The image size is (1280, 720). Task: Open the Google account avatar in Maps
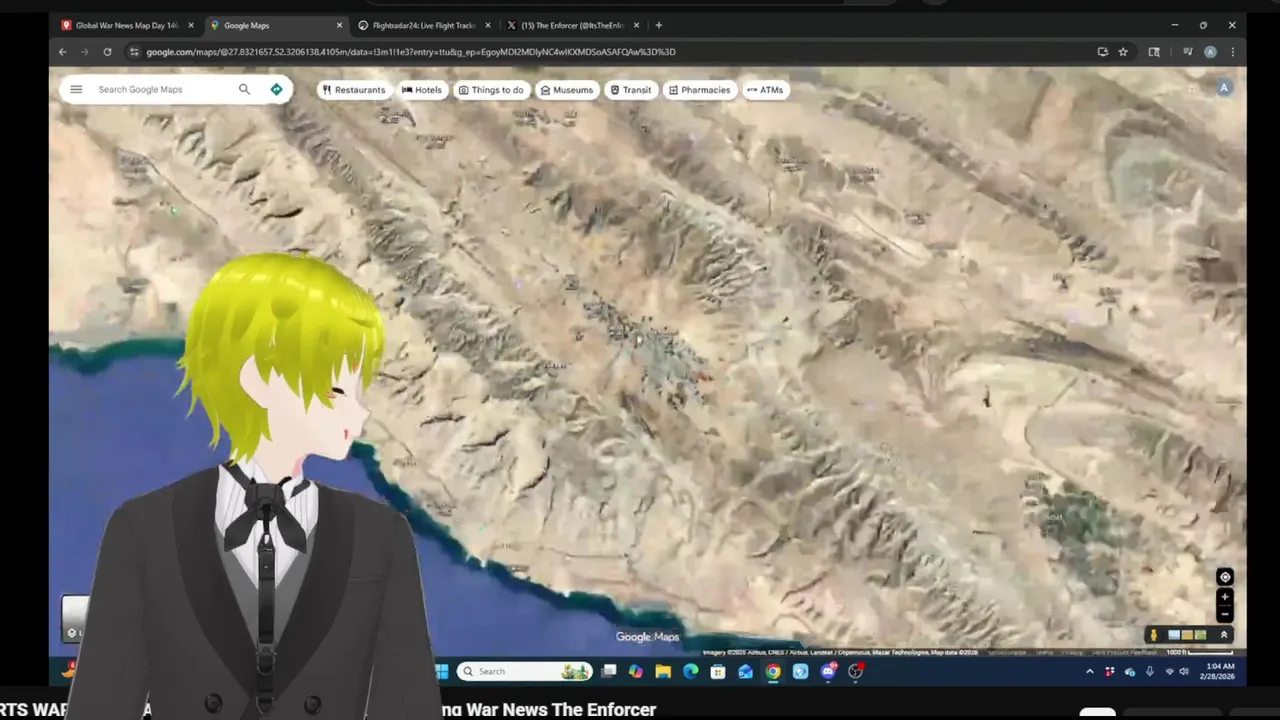click(x=1223, y=88)
